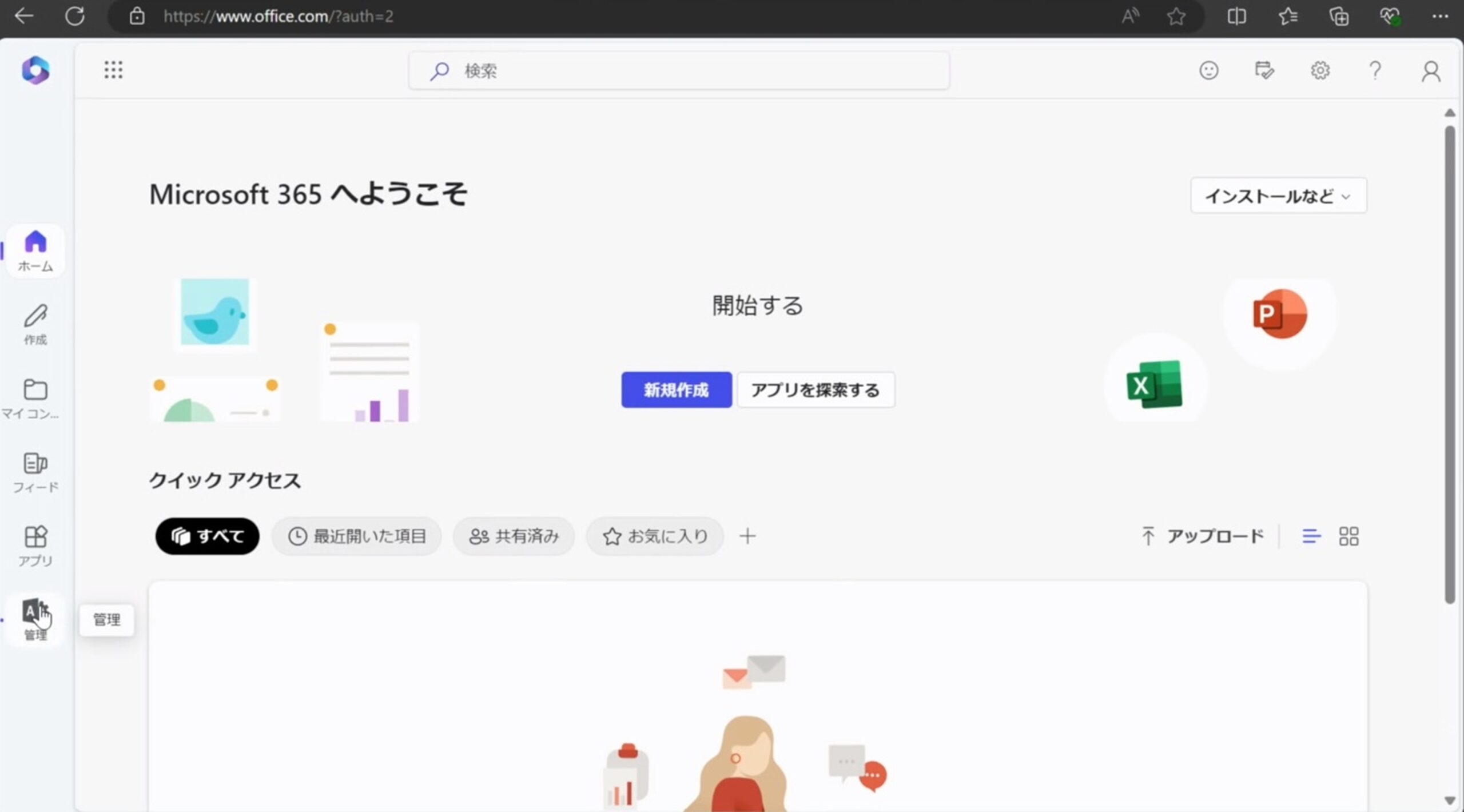Expand the インストールなど dropdown
1464x812 pixels.
1278,196
